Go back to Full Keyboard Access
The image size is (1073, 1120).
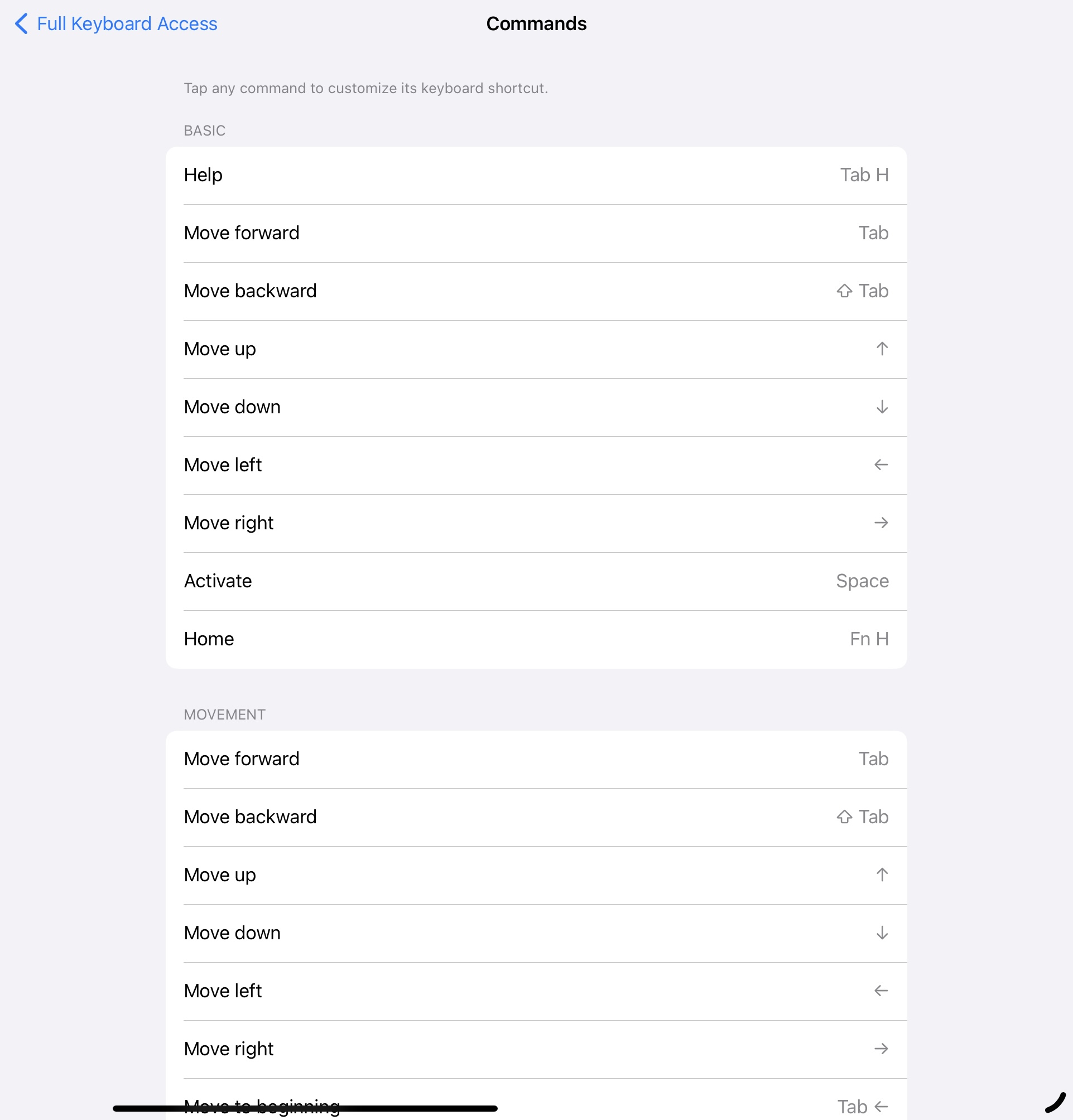point(126,23)
